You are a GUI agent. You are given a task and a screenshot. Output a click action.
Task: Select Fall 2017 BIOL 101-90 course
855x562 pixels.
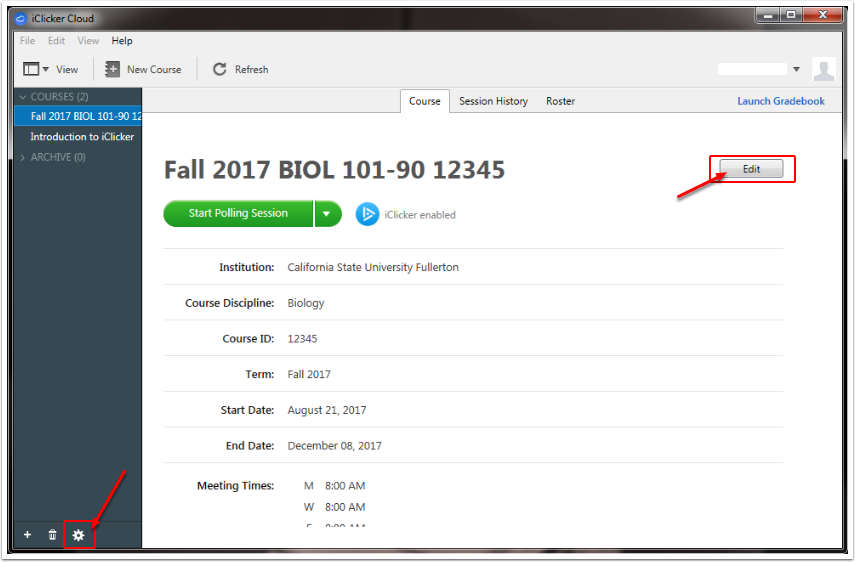(x=78, y=116)
